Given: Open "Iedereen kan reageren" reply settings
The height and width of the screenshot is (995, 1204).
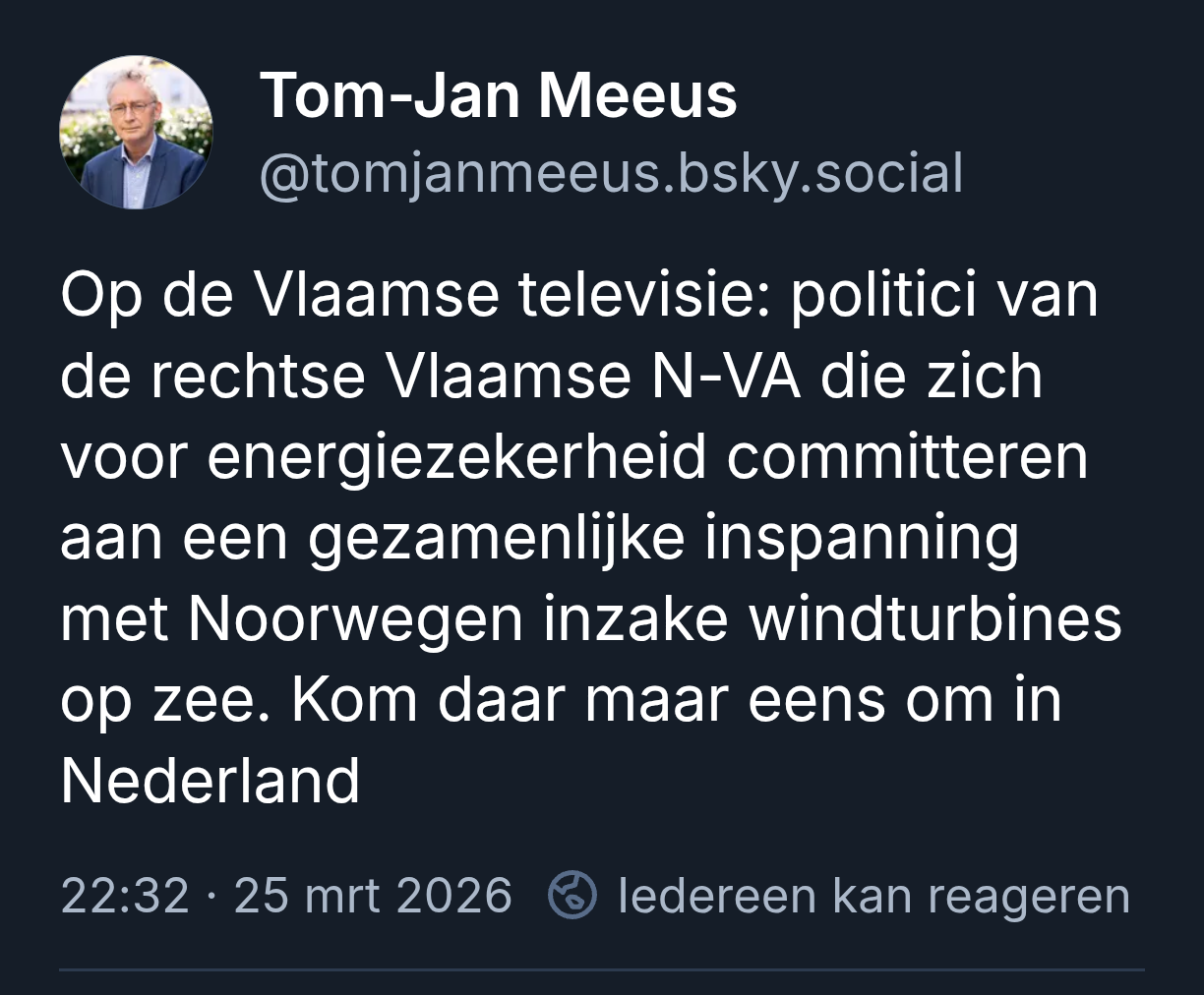Looking at the screenshot, I should [x=873, y=896].
